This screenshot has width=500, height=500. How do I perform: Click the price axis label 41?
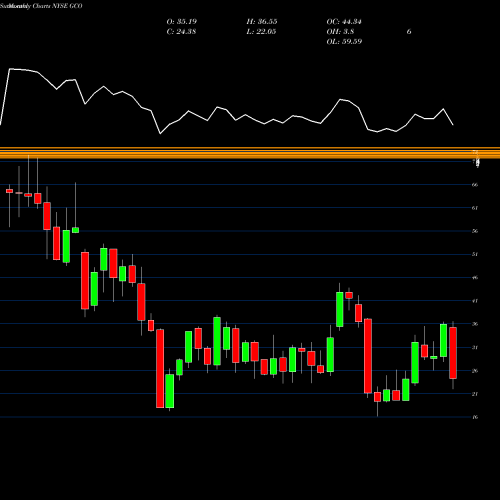[x=475, y=301]
